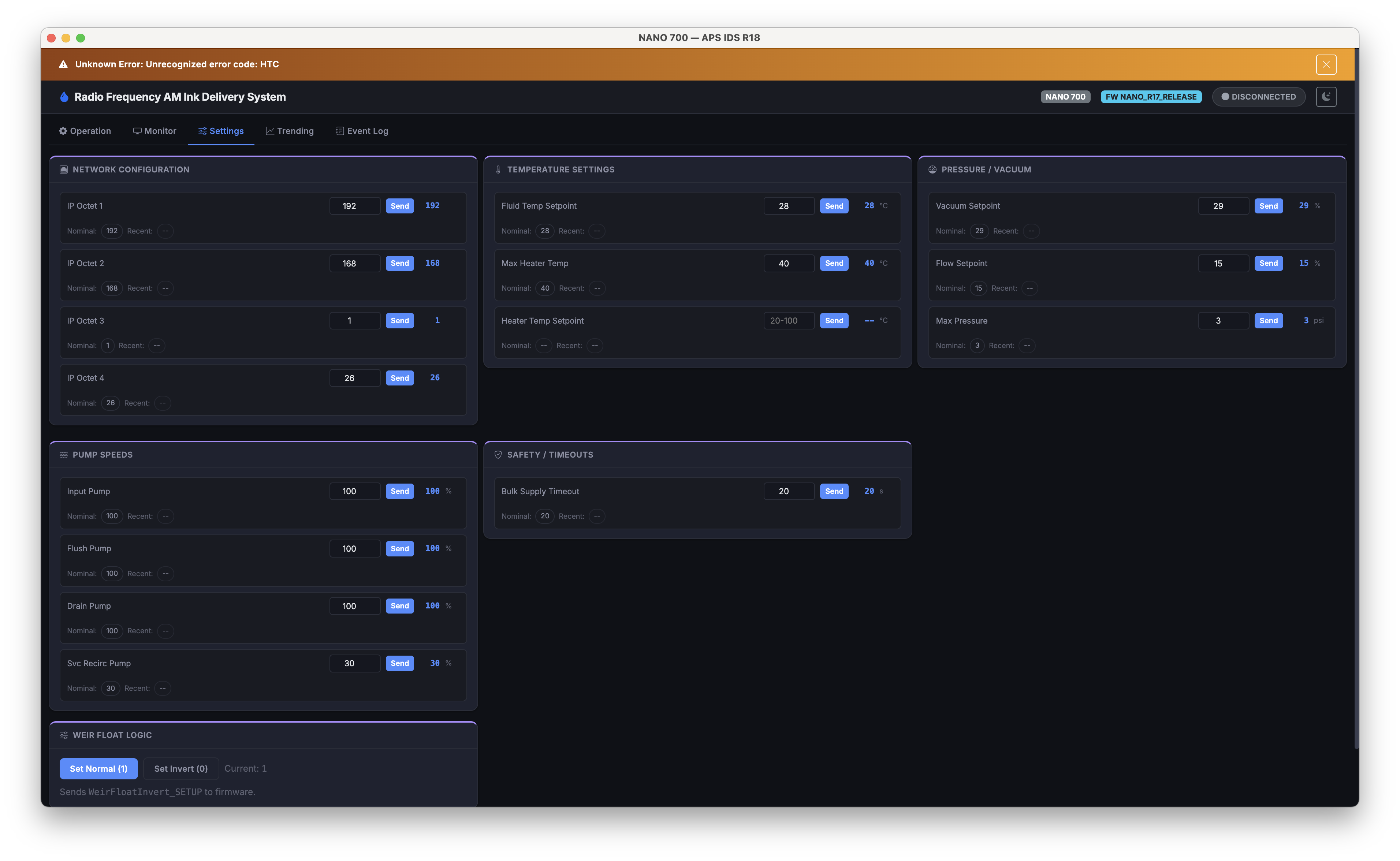Click the FW NANO_R17_RELEASE badge
1400x861 pixels.
click(x=1151, y=96)
